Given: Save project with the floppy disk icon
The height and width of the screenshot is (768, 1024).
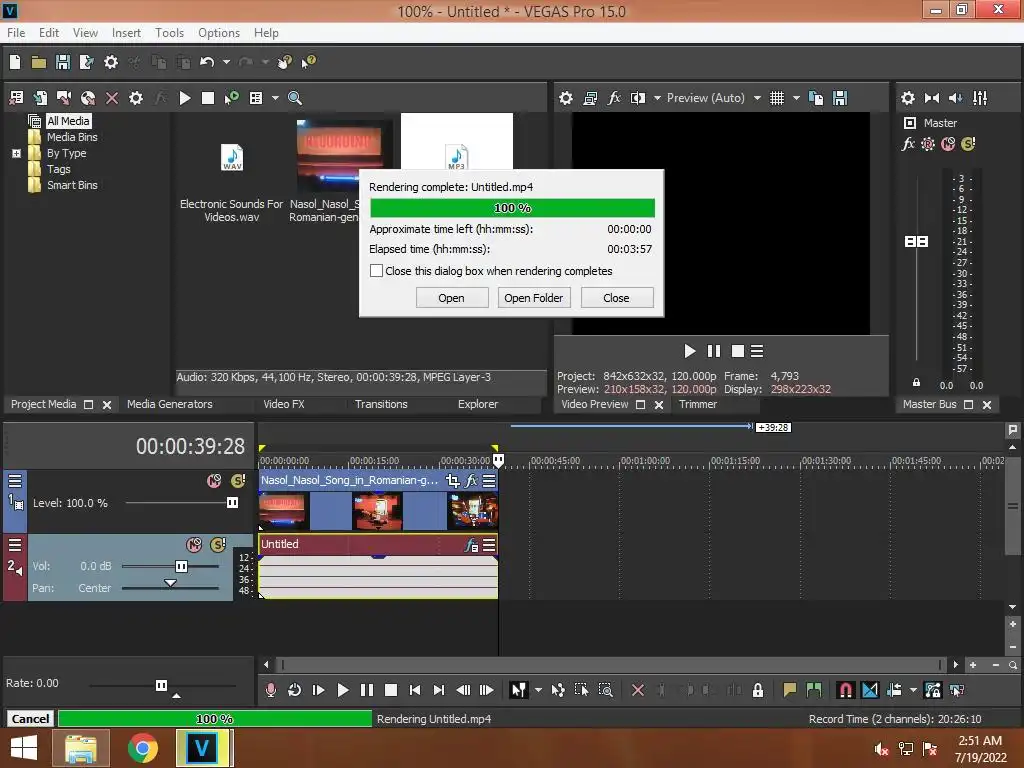Looking at the screenshot, I should pyautogui.click(x=63, y=62).
